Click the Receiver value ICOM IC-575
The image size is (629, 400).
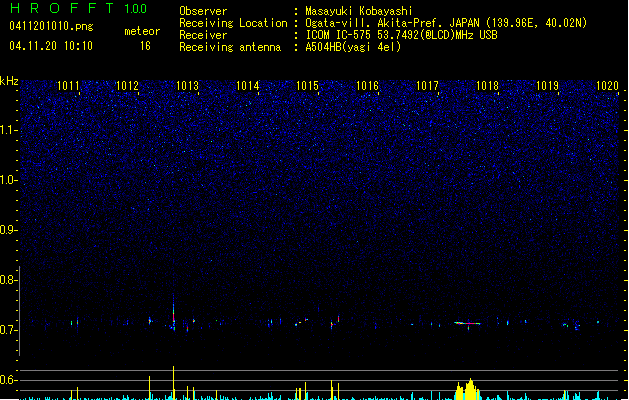point(339,35)
